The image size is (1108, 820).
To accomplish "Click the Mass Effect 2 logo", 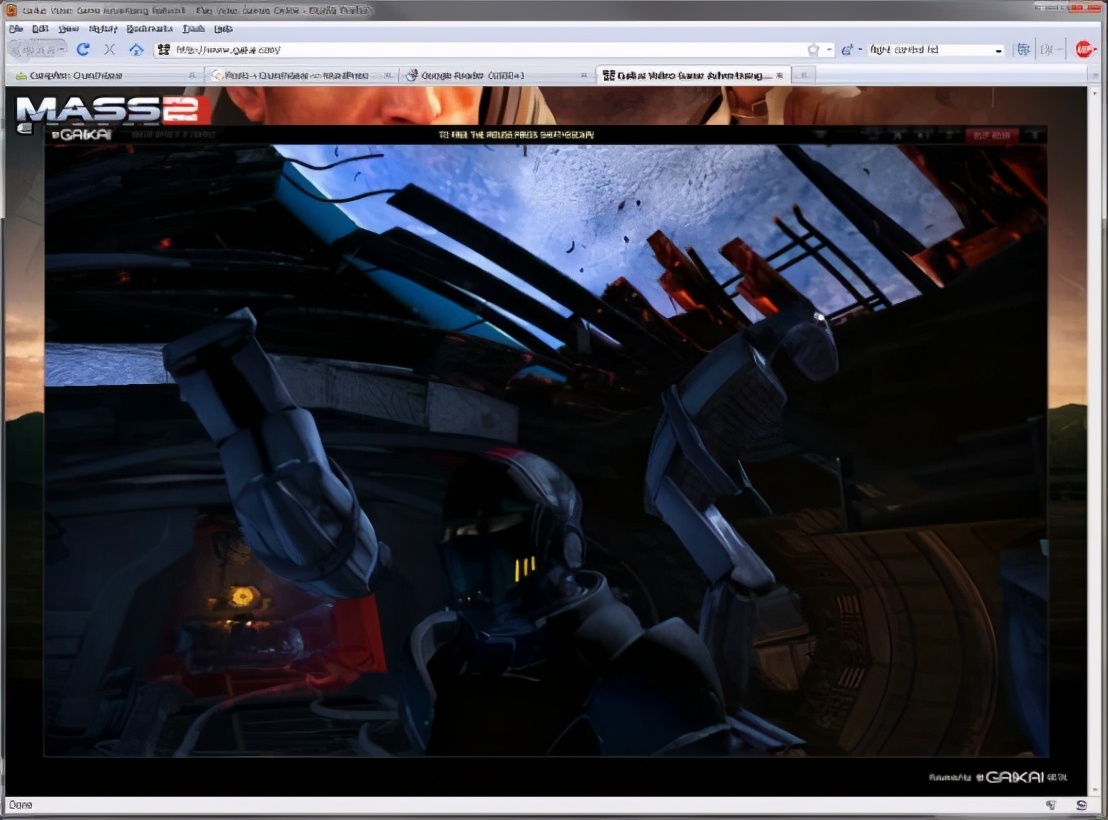I will [112, 112].
